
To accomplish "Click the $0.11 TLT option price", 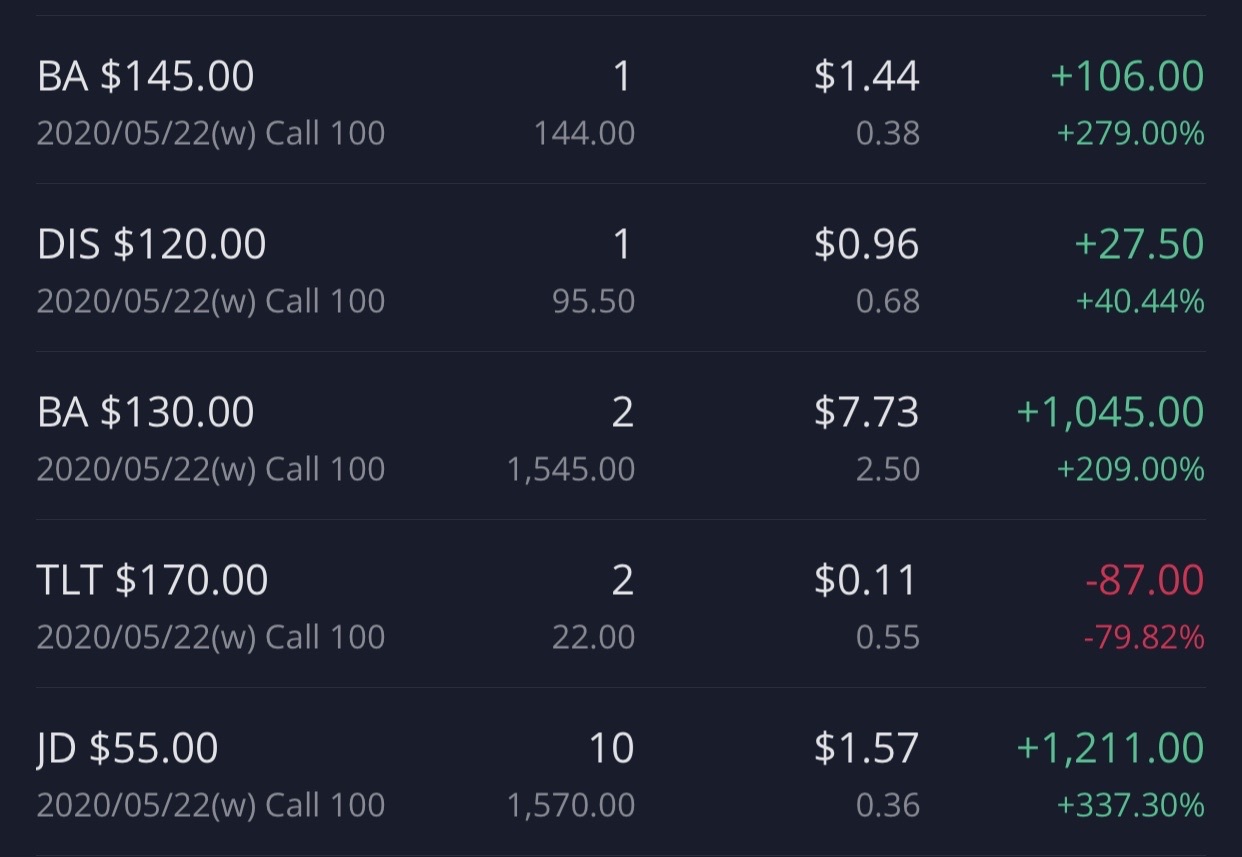I will (x=866, y=580).
